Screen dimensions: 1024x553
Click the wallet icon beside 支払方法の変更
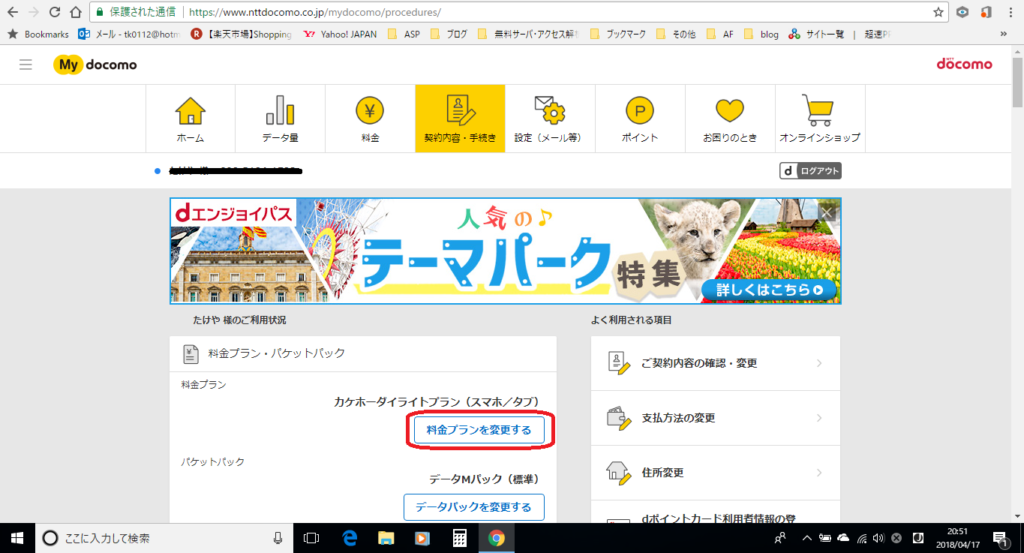618,418
